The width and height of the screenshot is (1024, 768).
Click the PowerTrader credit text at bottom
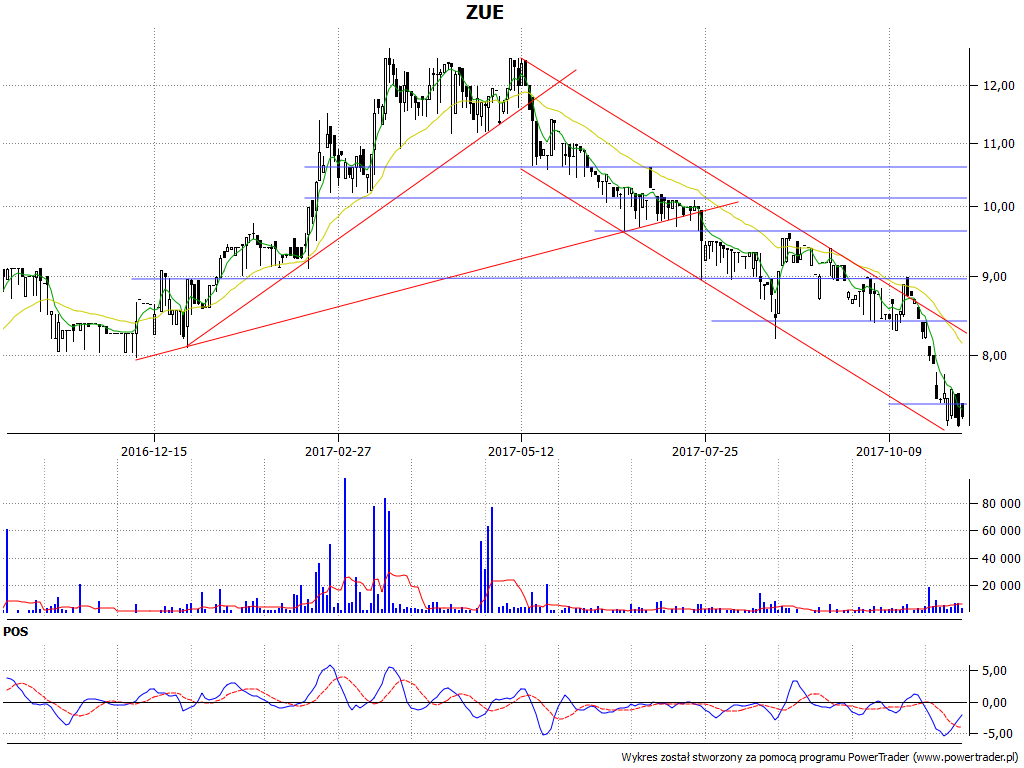(821, 758)
